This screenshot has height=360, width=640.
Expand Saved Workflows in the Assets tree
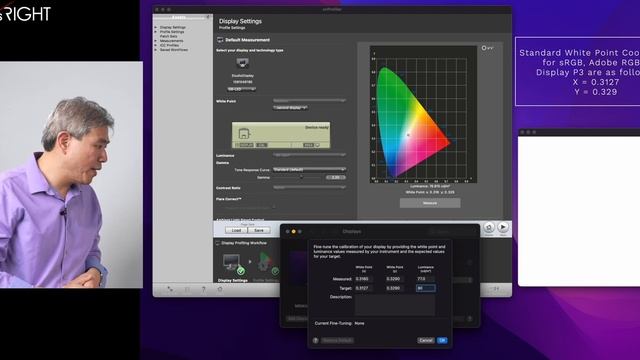[156, 50]
